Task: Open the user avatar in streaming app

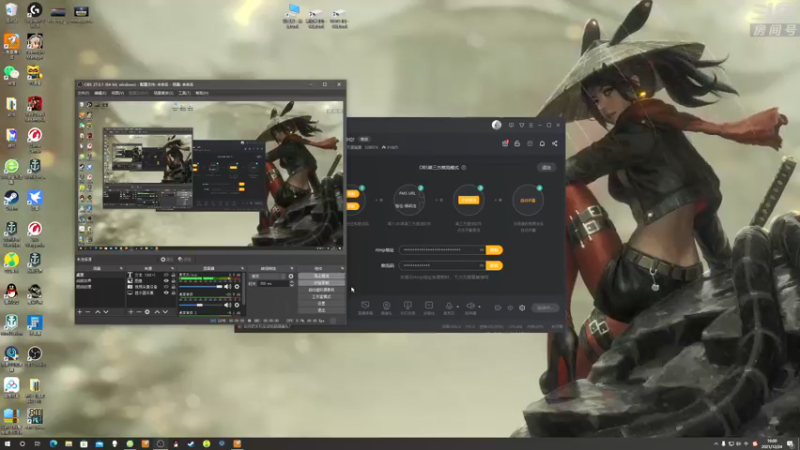Action: pos(496,125)
